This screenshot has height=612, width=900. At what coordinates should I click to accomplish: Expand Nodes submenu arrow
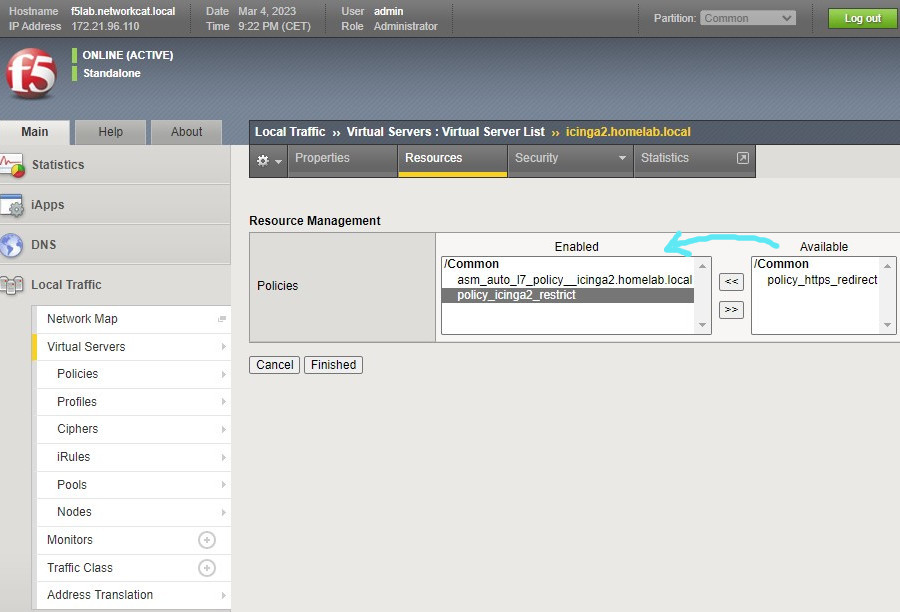(x=223, y=512)
